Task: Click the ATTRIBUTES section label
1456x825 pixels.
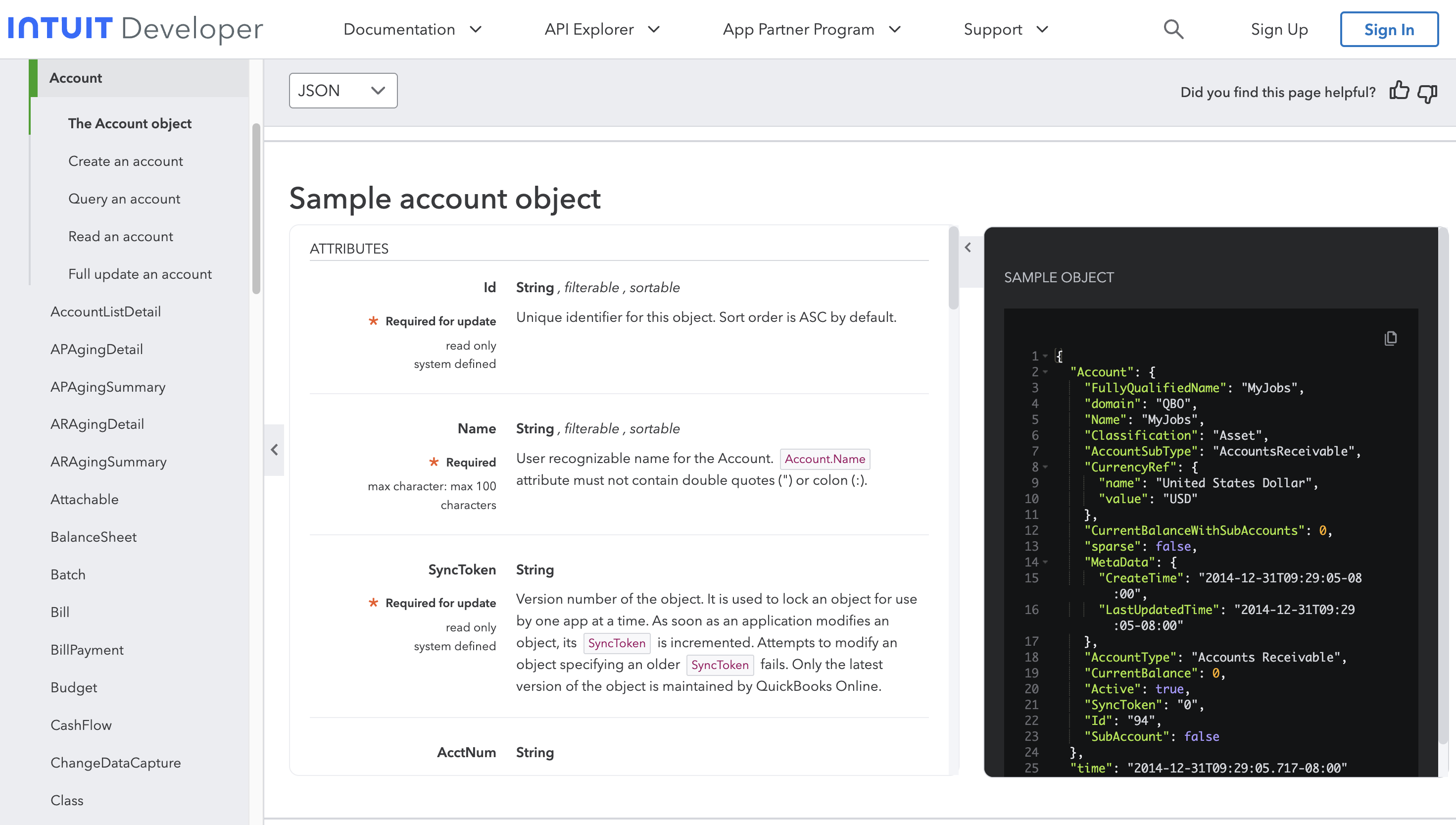Action: click(x=349, y=249)
